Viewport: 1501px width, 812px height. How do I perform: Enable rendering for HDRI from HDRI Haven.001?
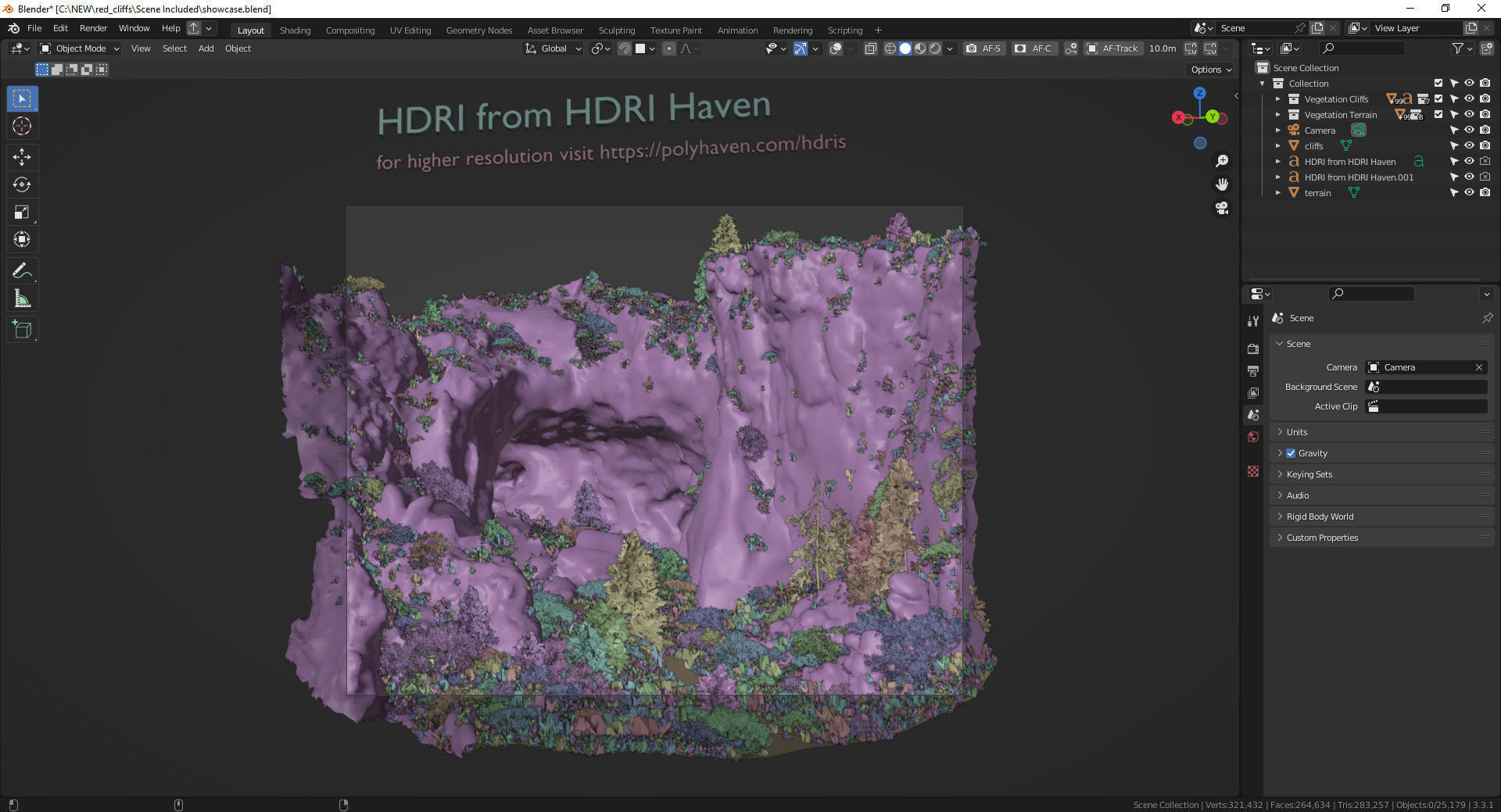coord(1485,177)
